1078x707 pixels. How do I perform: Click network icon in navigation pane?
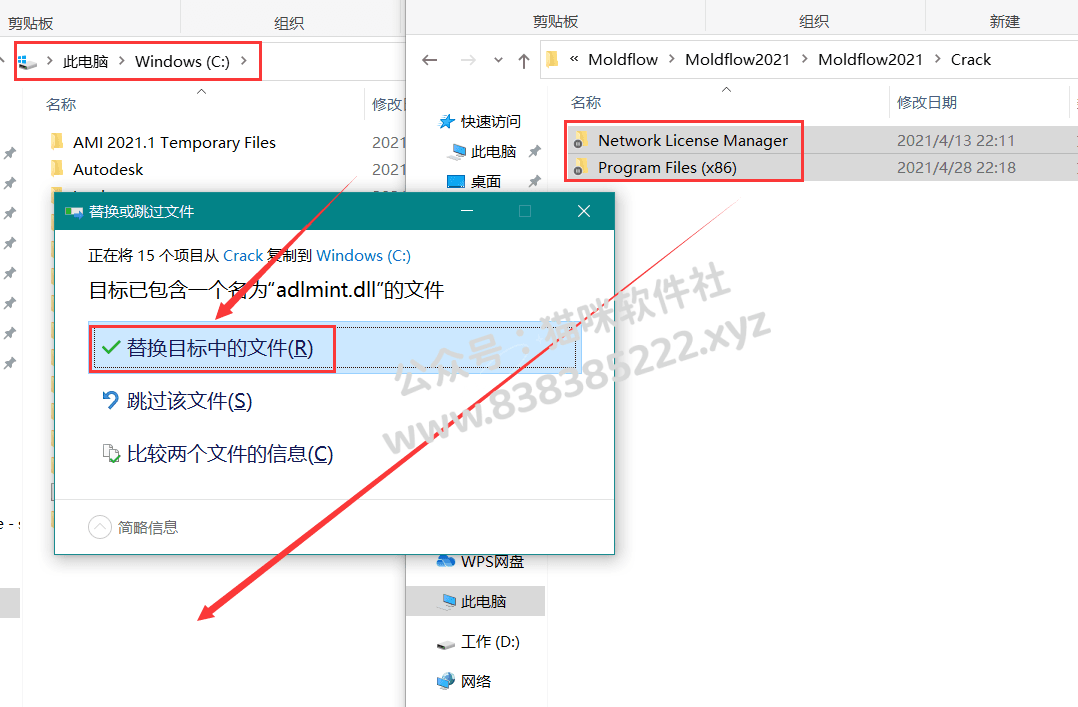click(x=446, y=681)
